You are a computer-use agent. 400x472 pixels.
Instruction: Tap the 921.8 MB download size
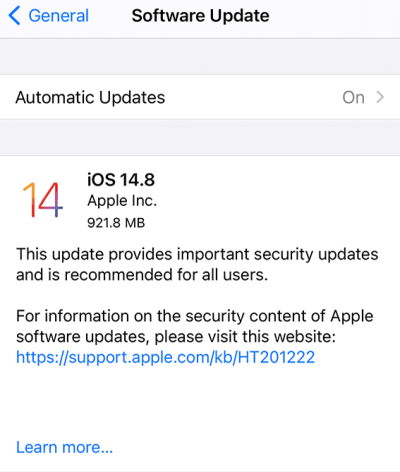tap(116, 222)
